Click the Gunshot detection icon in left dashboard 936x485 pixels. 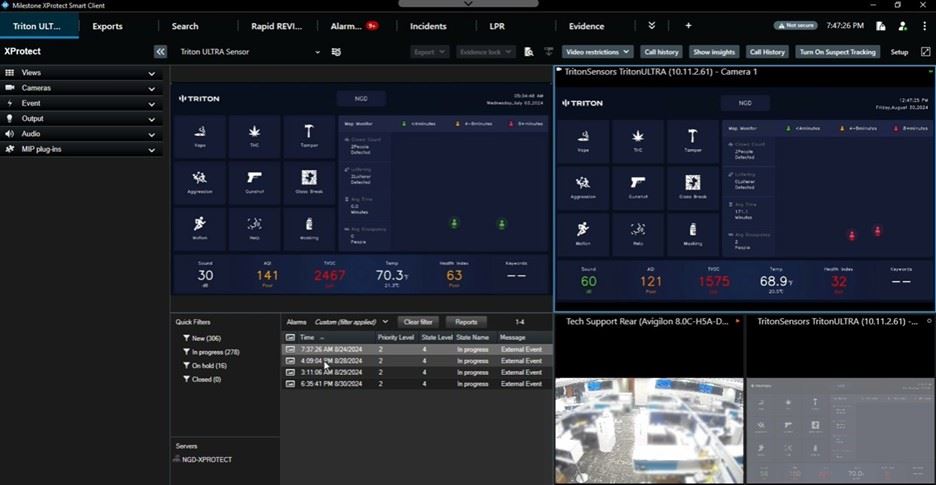(x=254, y=178)
